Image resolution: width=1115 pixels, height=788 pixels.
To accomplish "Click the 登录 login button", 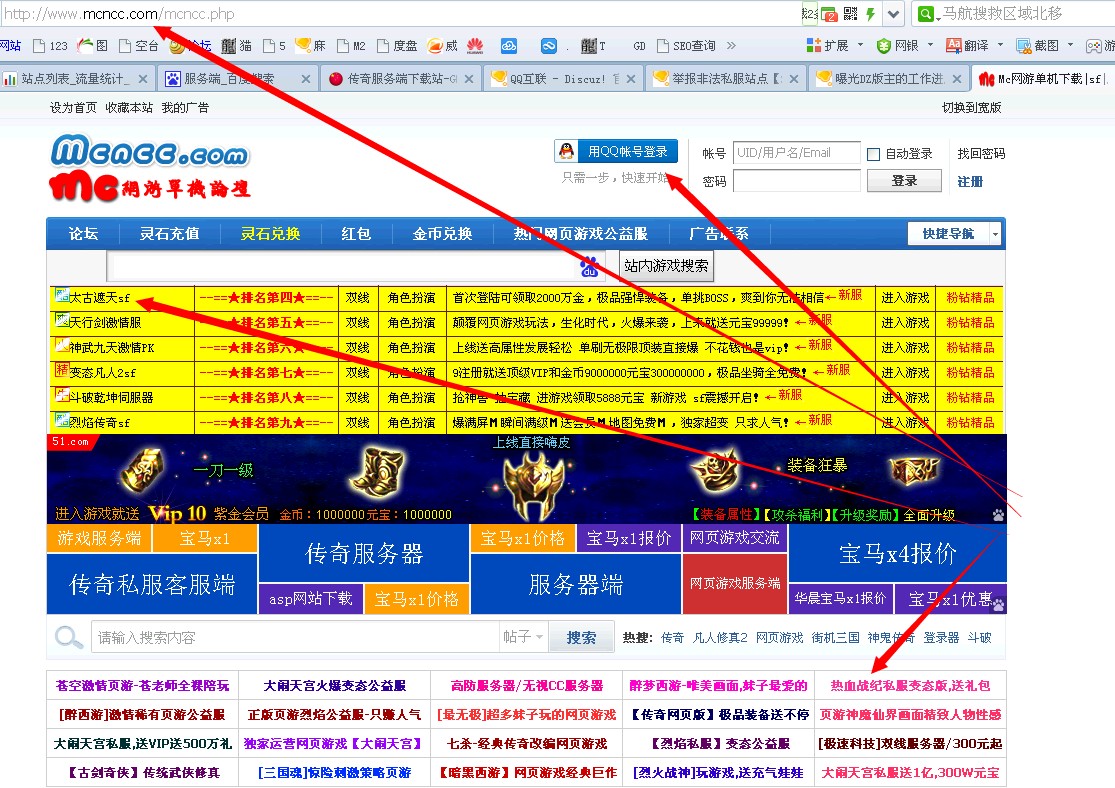I will (x=904, y=181).
